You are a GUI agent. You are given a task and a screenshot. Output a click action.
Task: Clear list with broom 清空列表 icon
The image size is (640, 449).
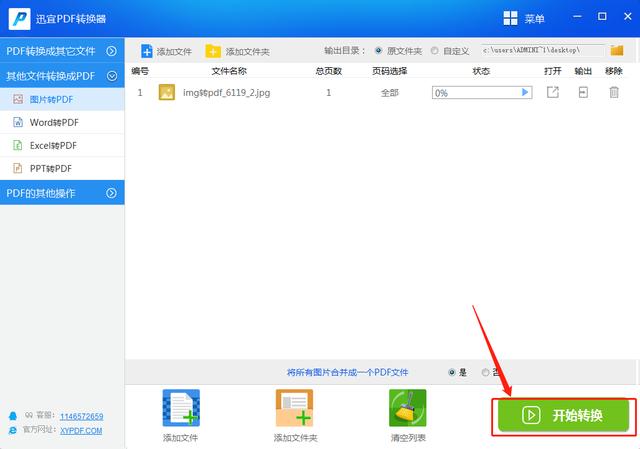coord(408,408)
